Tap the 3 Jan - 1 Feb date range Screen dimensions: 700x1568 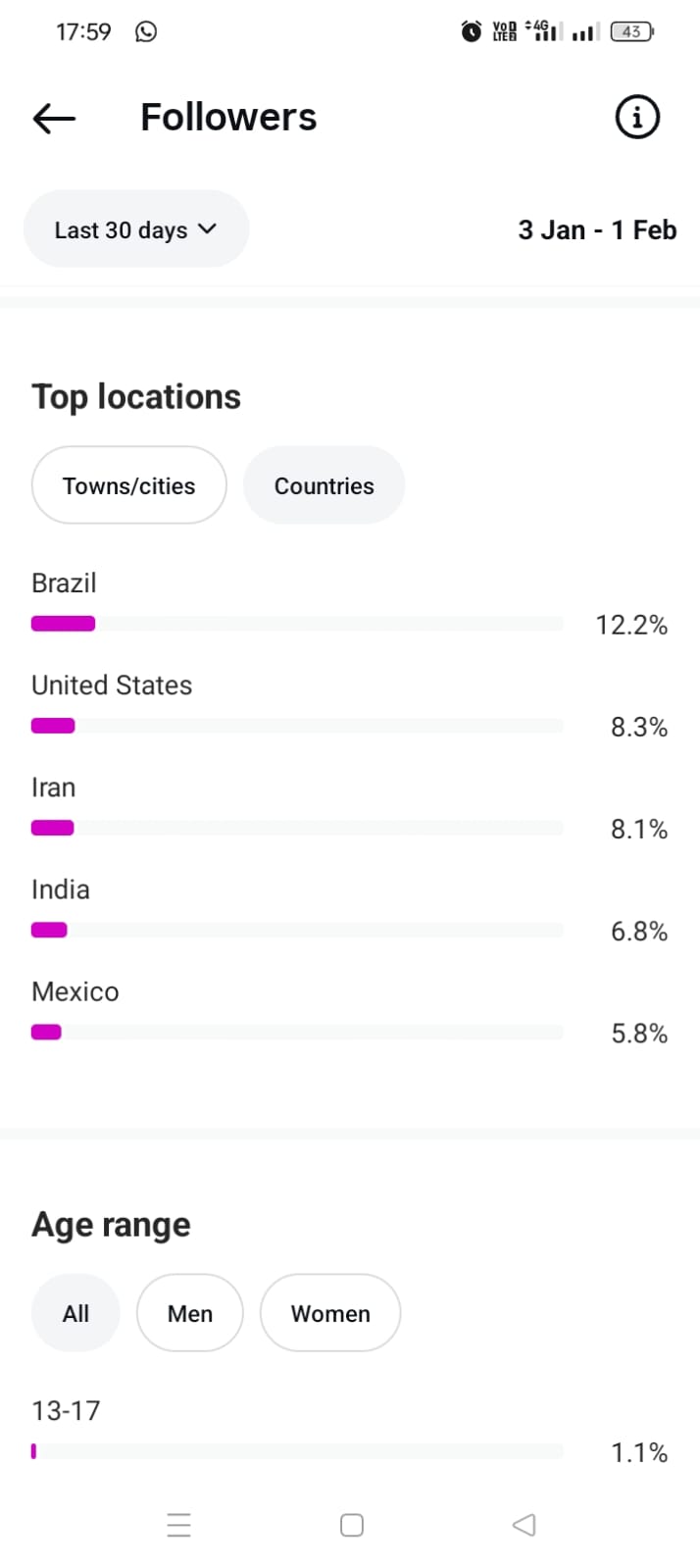597,230
